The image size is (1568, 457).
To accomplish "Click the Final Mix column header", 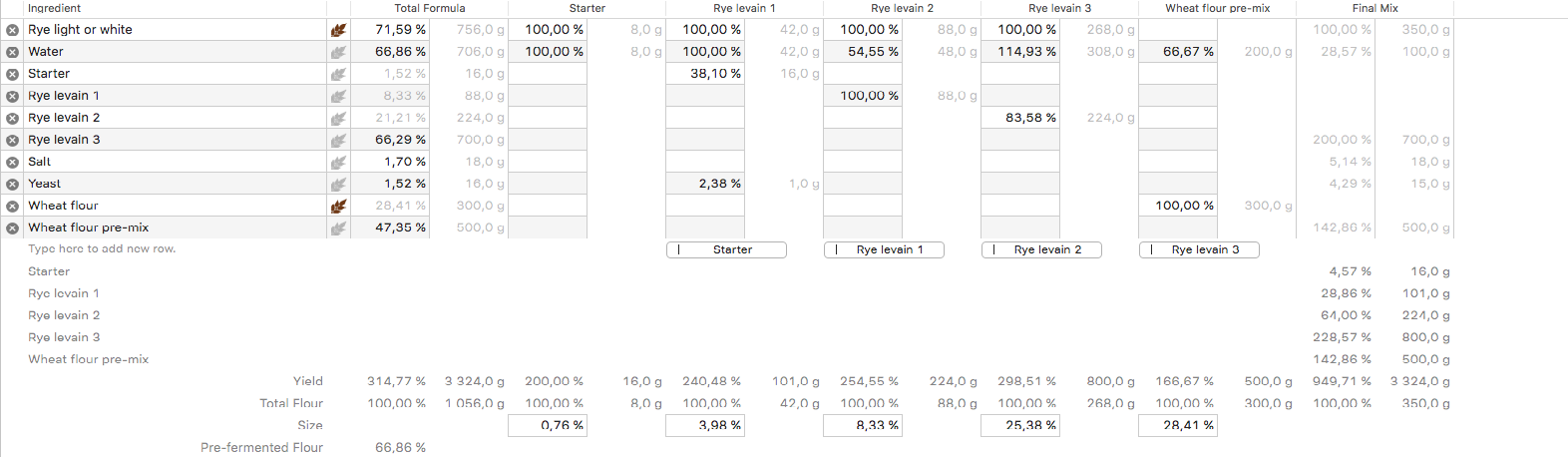I will (1374, 8).
